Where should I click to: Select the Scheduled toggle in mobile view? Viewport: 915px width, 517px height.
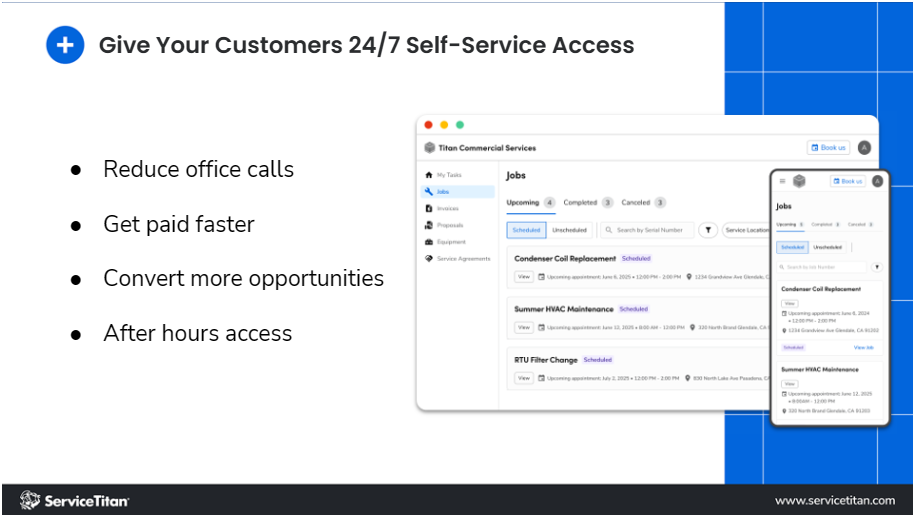pyautogui.click(x=792, y=247)
